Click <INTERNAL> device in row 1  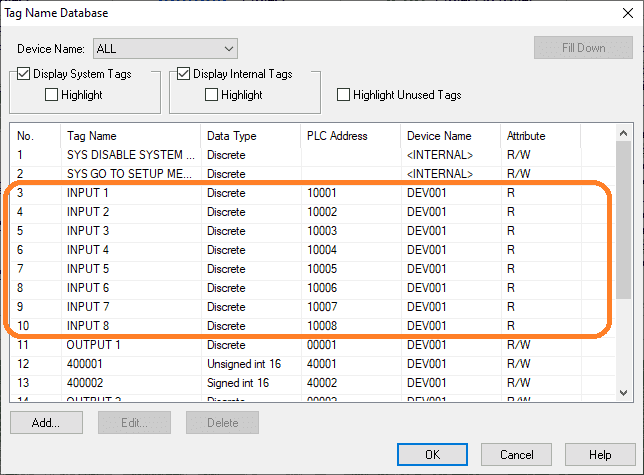[x=440, y=155]
